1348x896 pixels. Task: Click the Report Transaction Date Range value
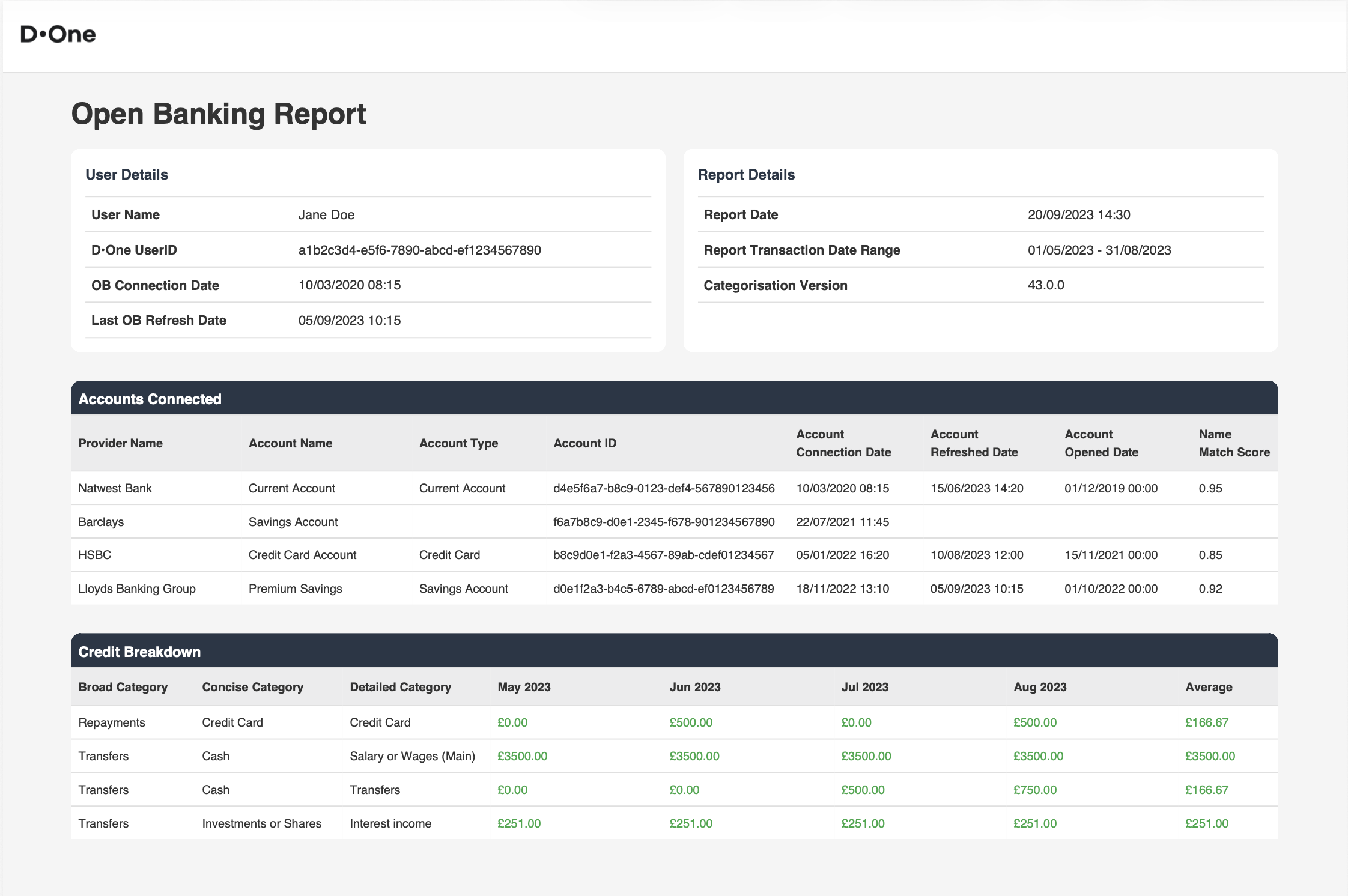click(1099, 250)
